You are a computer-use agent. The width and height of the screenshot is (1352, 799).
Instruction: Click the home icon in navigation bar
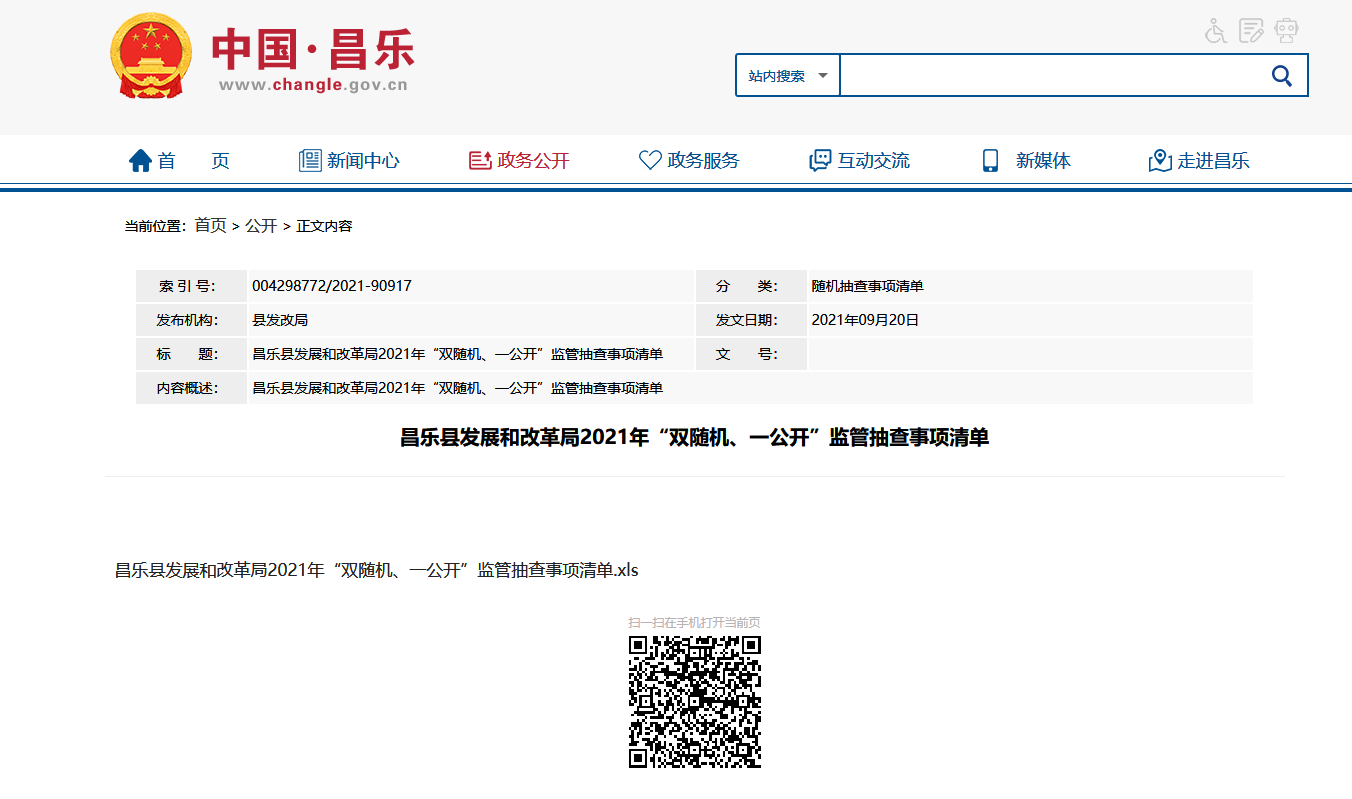[140, 158]
